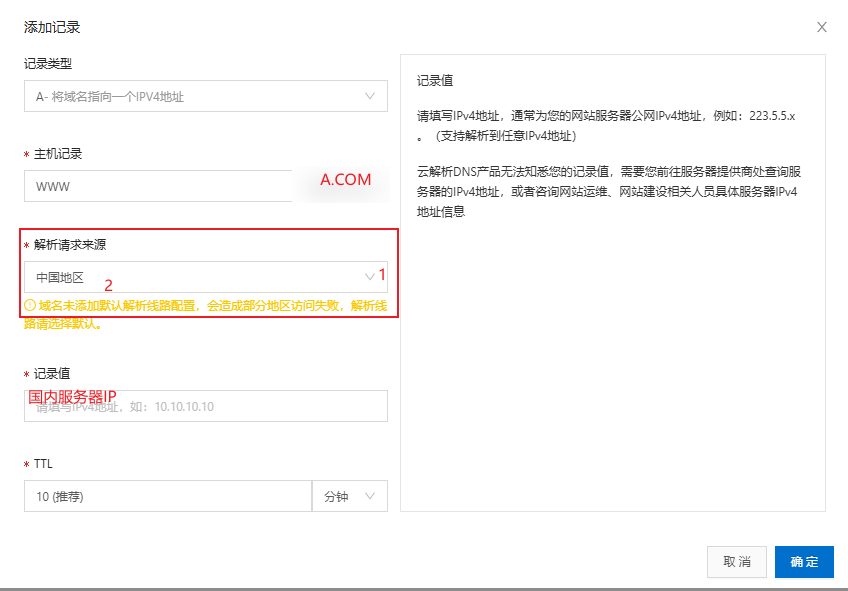
Task: Confirm with the 确定 button
Action: click(x=804, y=562)
